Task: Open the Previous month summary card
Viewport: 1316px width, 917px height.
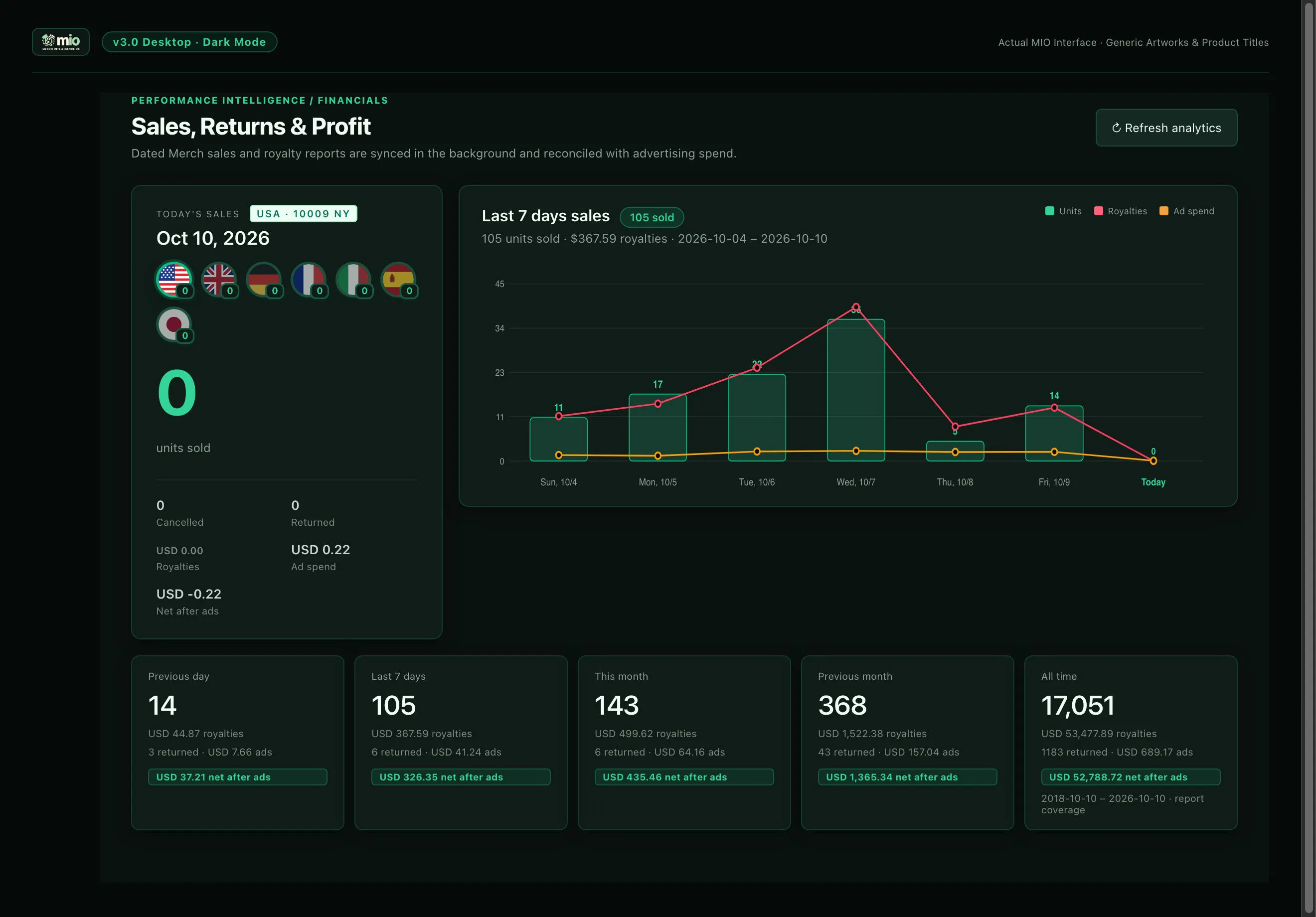Action: tap(907, 743)
